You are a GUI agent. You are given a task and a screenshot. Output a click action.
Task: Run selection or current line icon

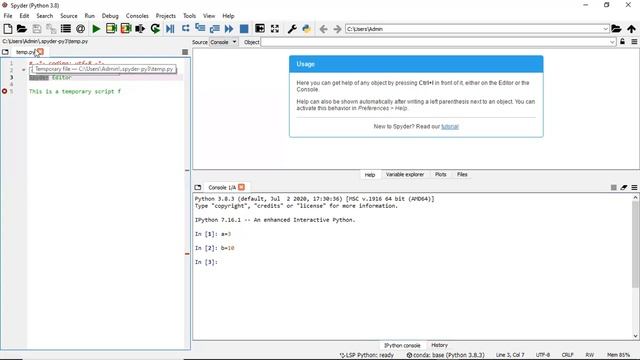pyautogui.click(x=140, y=29)
